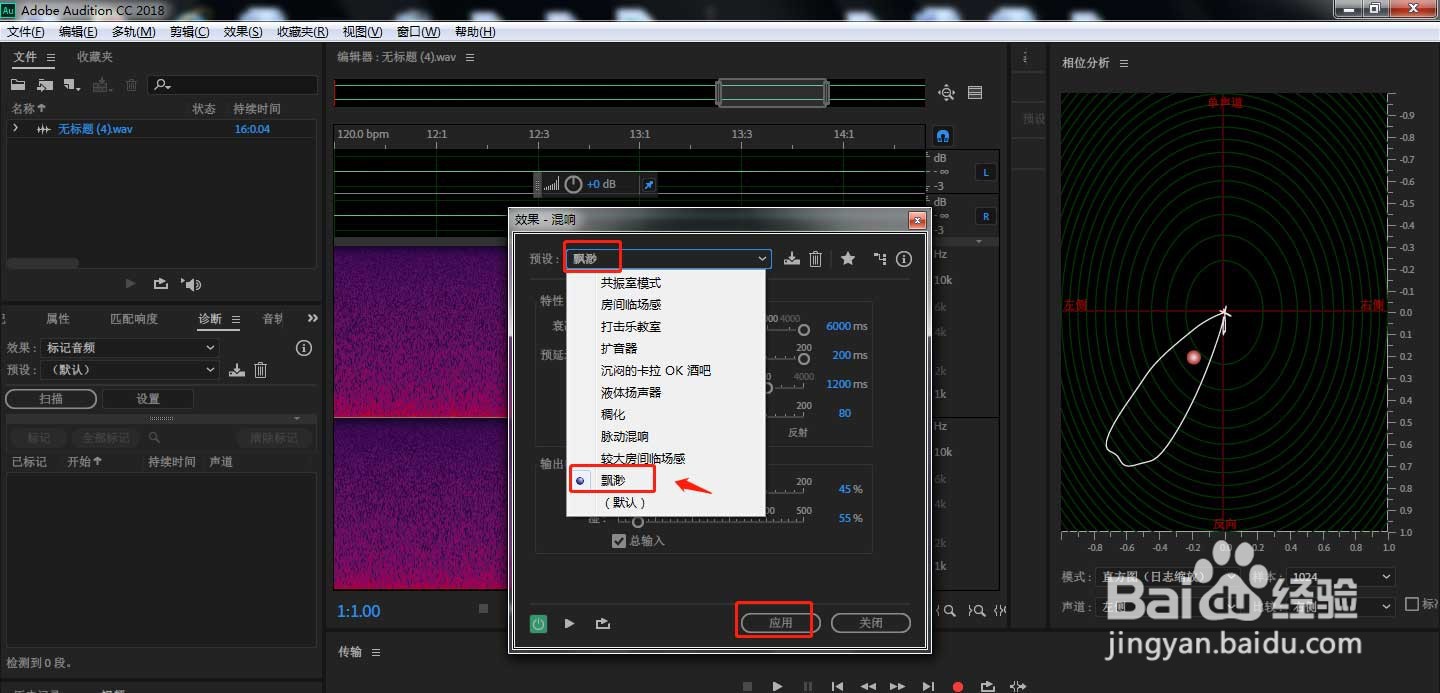Click the 应用 button
This screenshot has height=693, width=1440.
click(780, 623)
